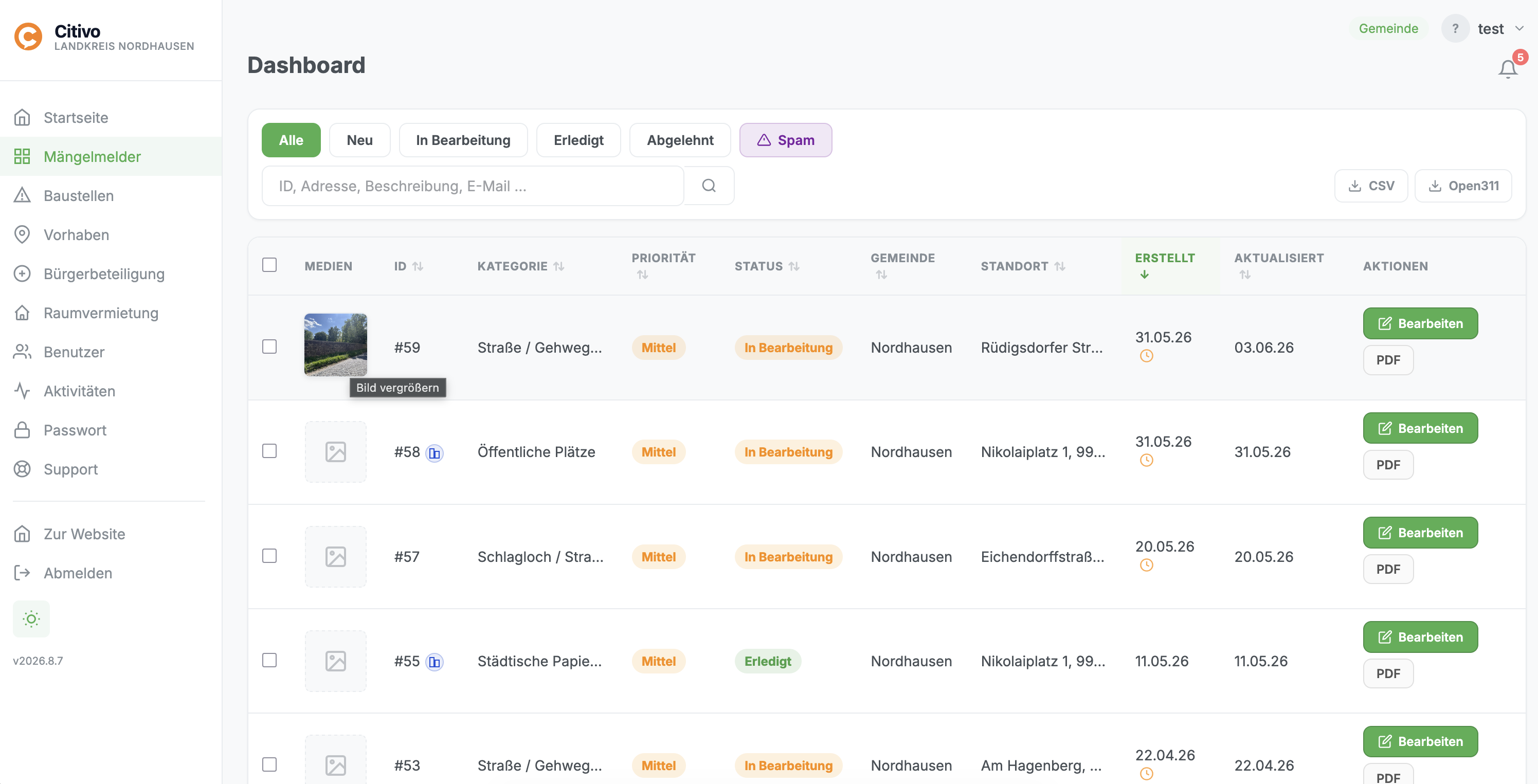Image resolution: width=1538 pixels, height=784 pixels.
Task: Select the In Bearbeitung filter tab
Action: [463, 140]
